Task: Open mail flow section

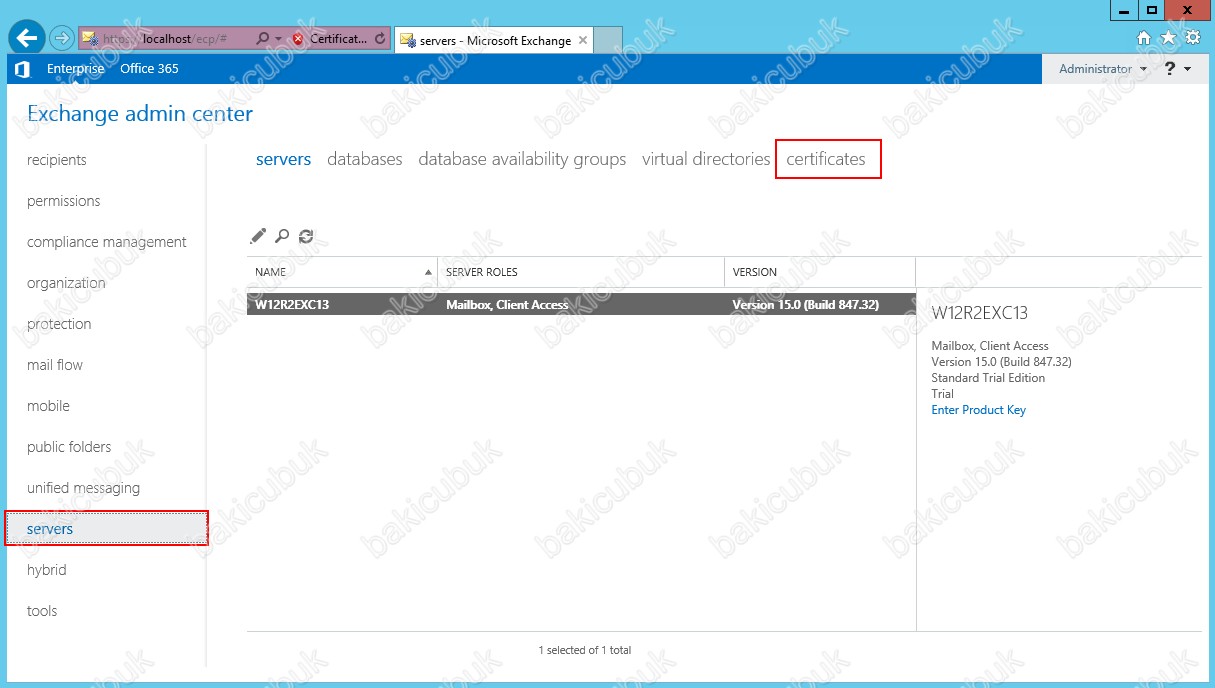Action: pyautogui.click(x=55, y=365)
